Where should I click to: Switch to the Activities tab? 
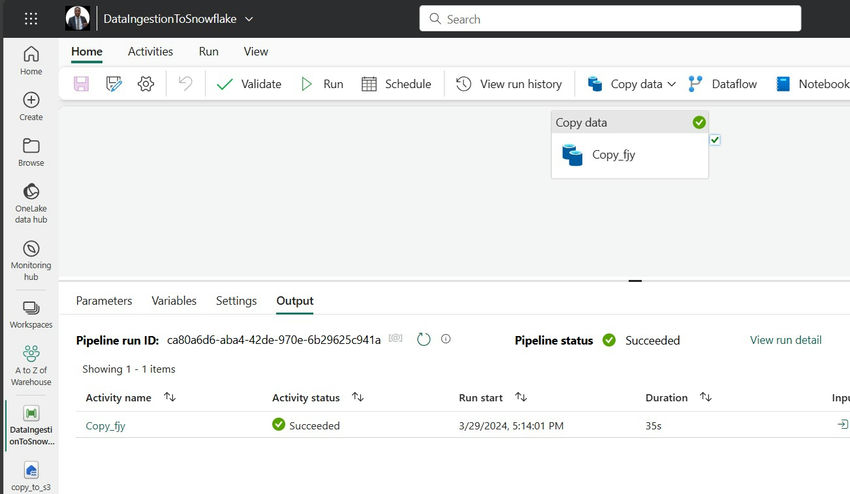(150, 51)
